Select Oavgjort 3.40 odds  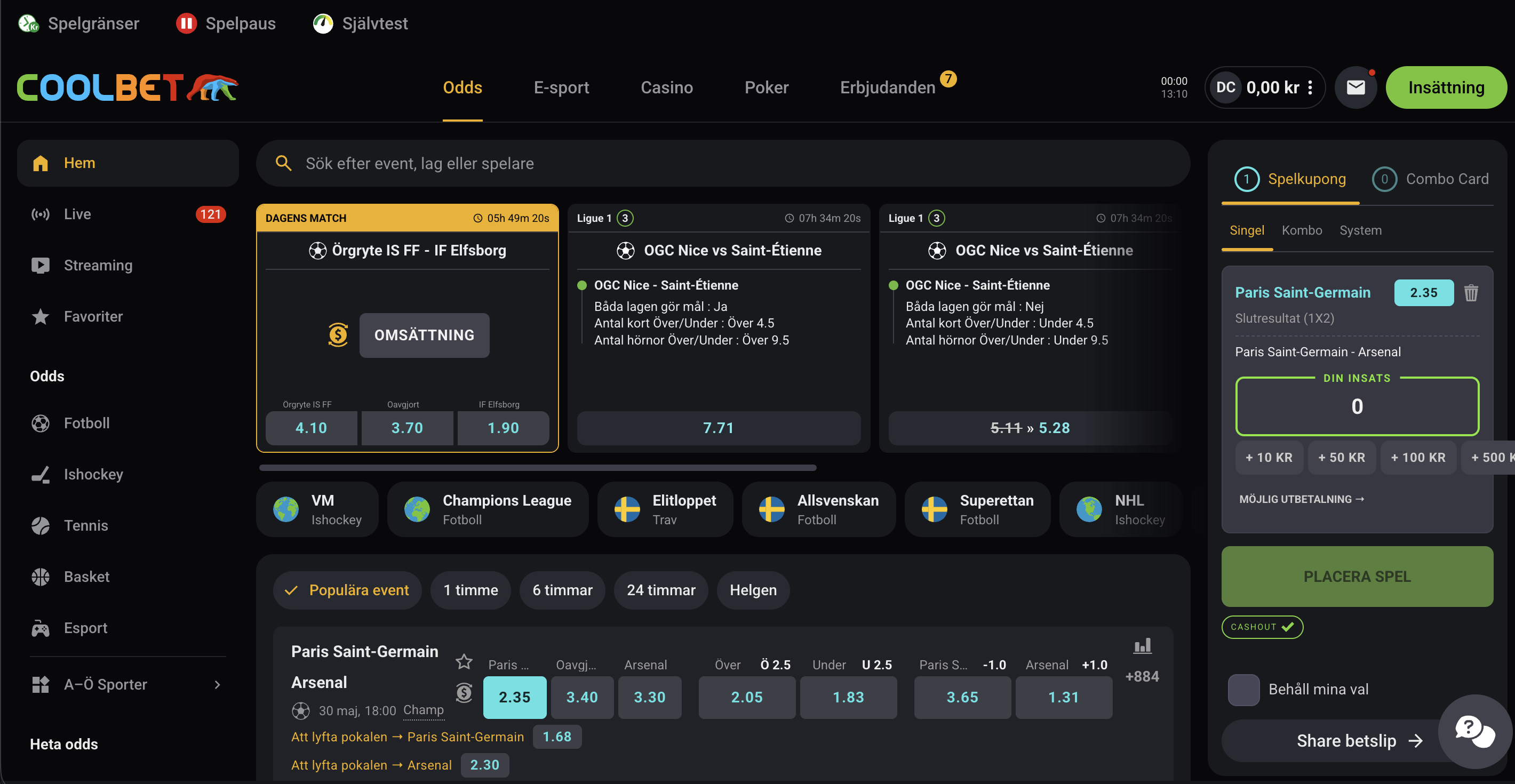click(581, 697)
